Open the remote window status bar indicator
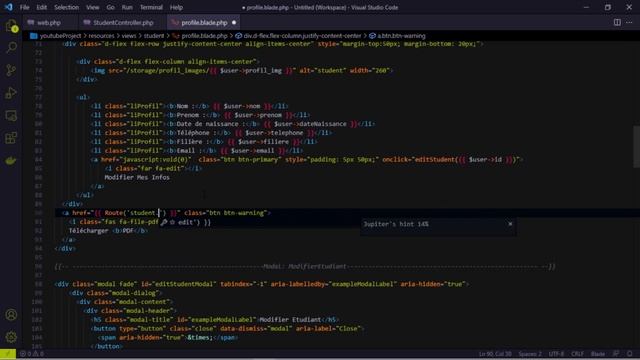This screenshot has height=360, width=640. pyautogui.click(x=8, y=354)
